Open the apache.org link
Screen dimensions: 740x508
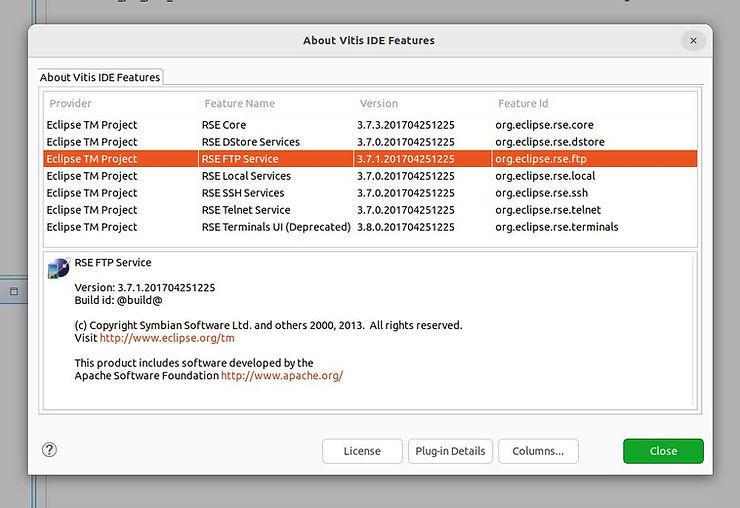(282, 376)
